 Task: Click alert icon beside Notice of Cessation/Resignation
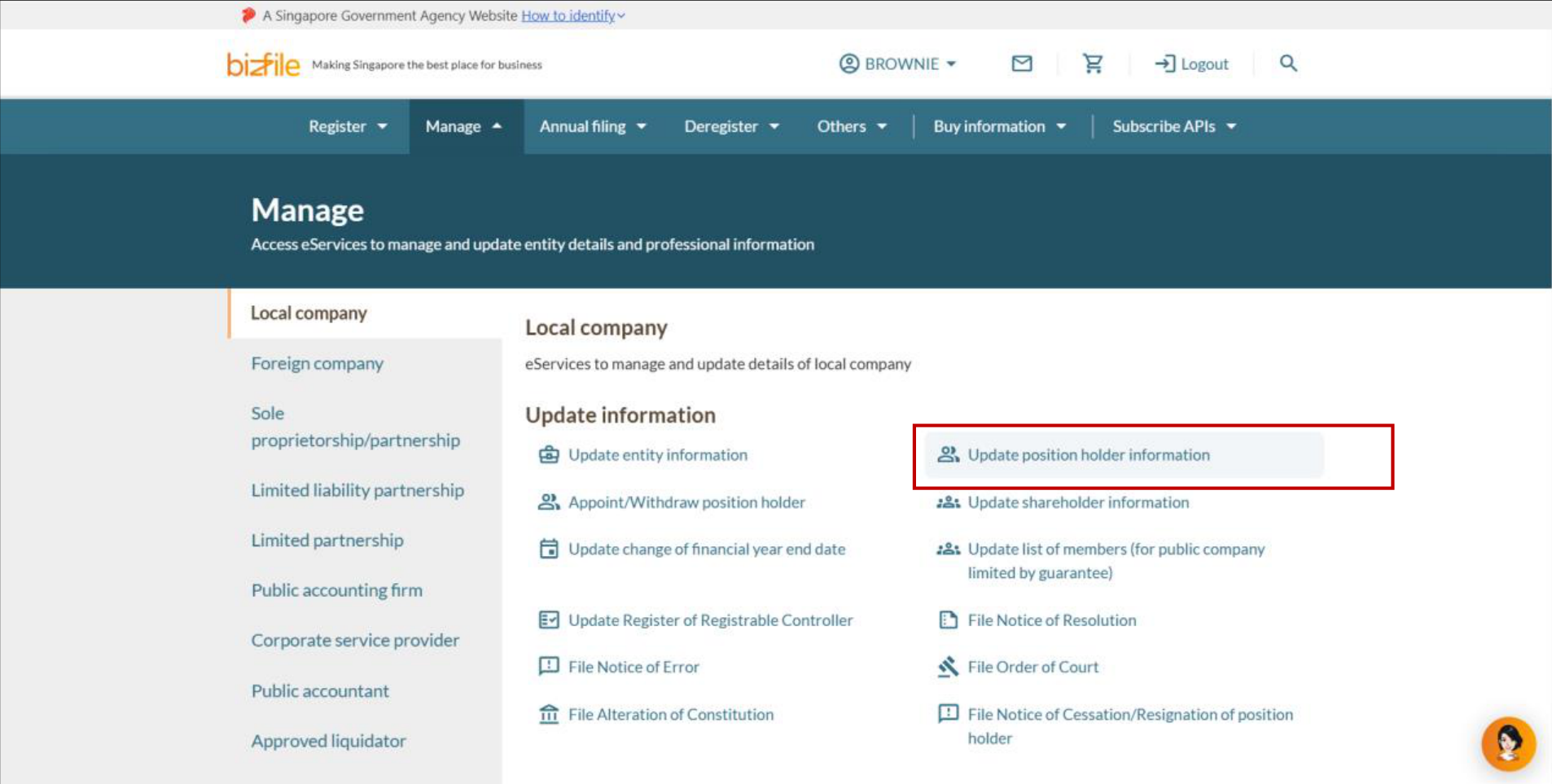tap(948, 714)
